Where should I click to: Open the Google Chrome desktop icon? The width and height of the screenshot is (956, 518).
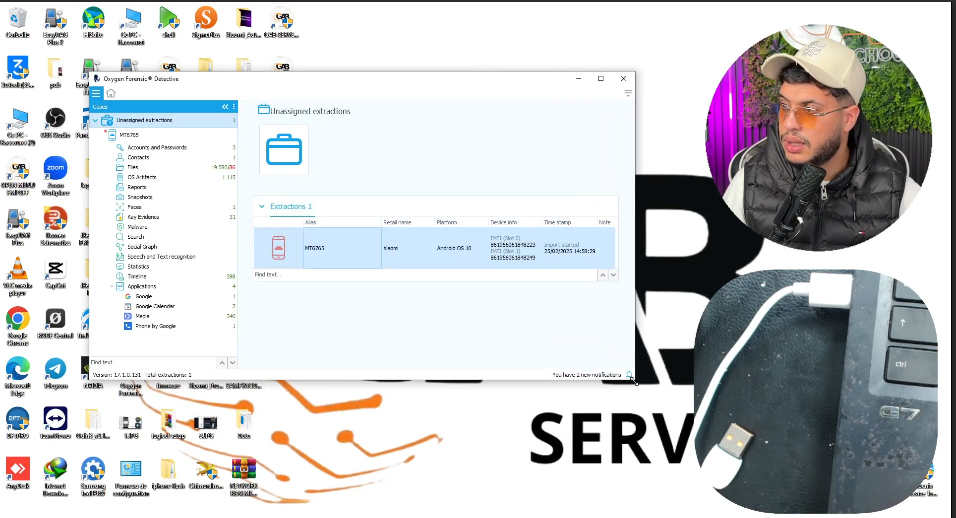click(18, 325)
